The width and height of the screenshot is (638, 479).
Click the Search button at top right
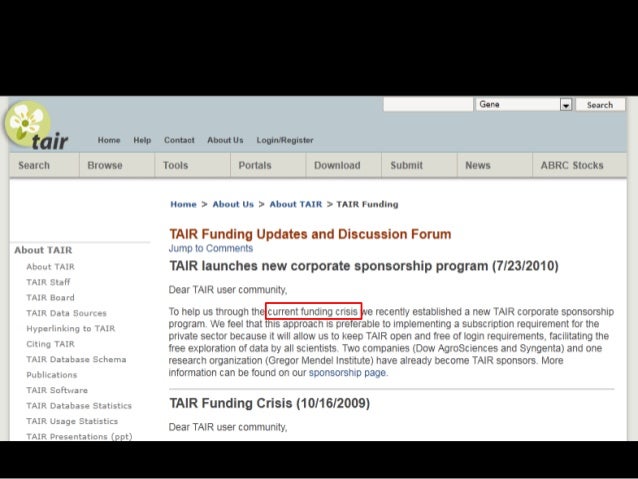point(600,105)
